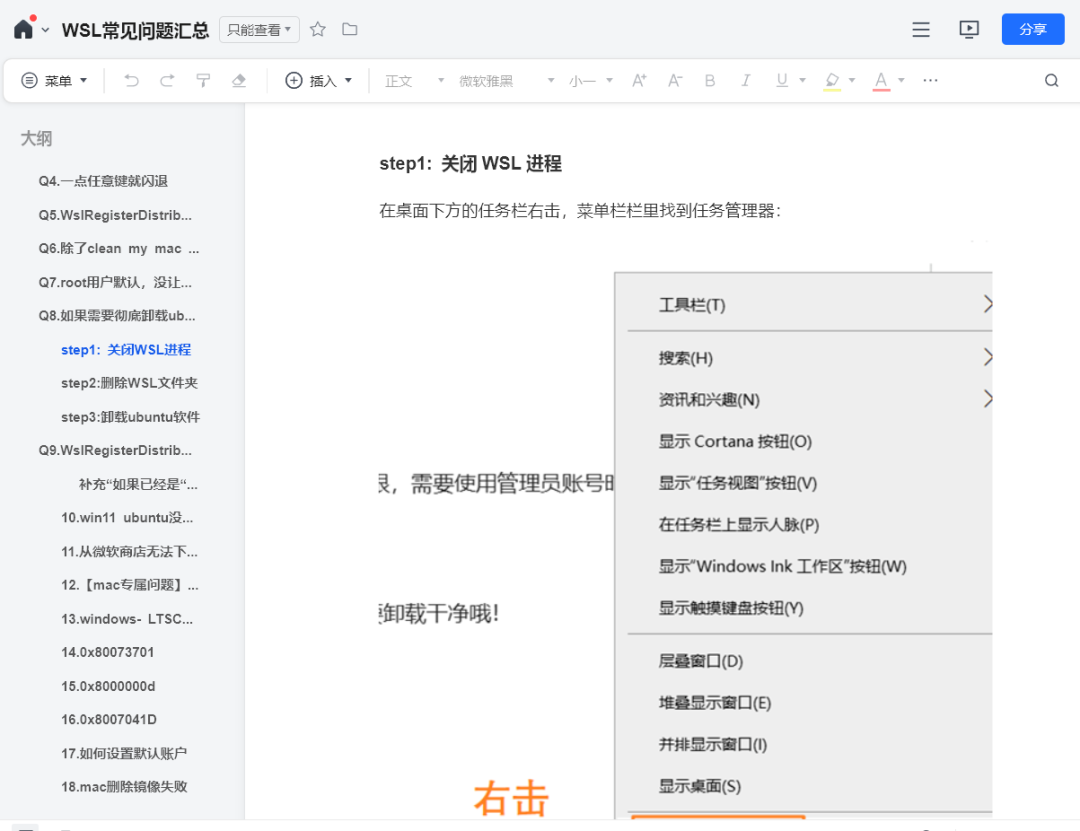Click 并排显示窗口(I) menu entry

713,744
